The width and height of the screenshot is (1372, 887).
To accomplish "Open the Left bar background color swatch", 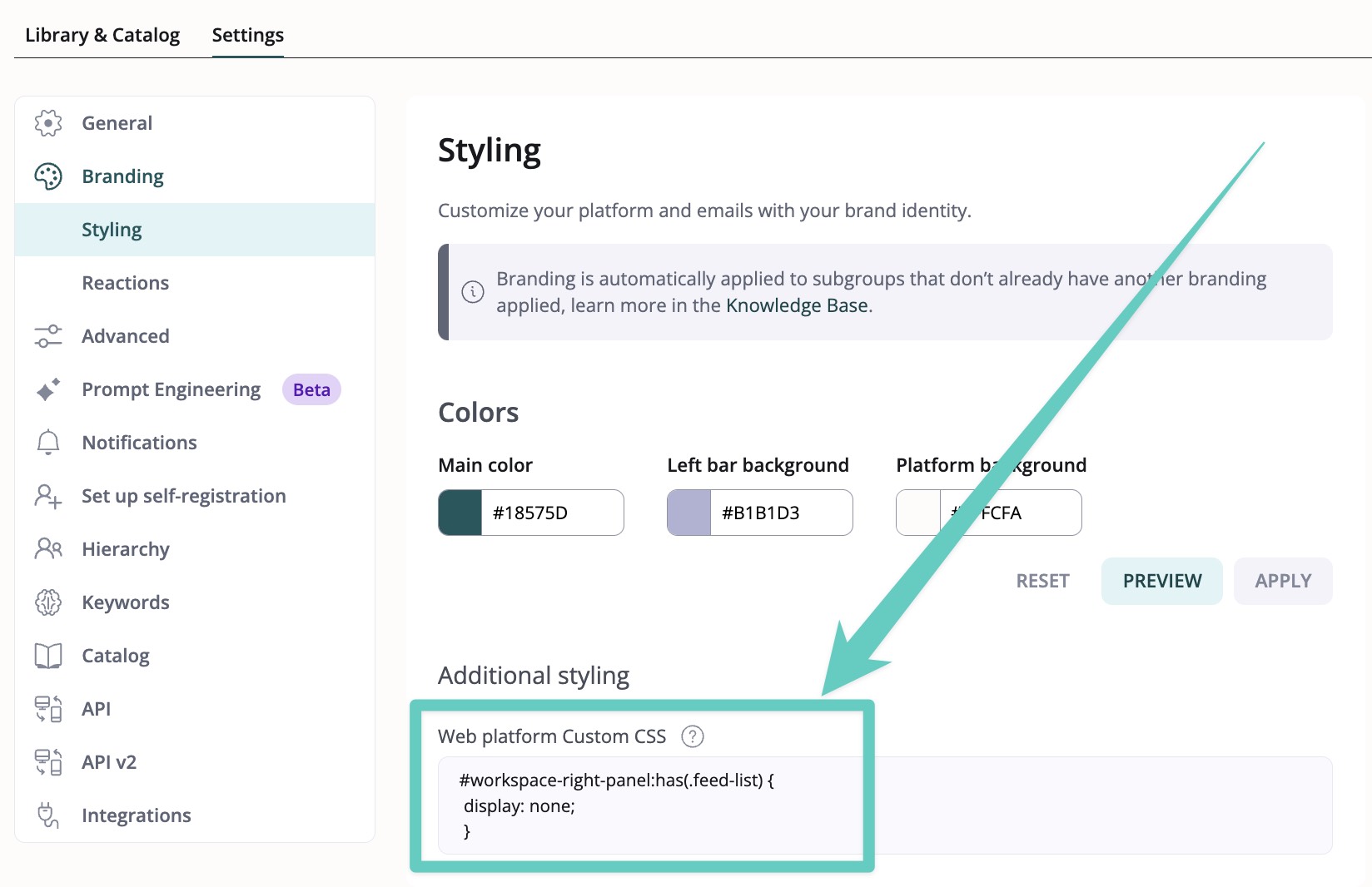I will [689, 513].
